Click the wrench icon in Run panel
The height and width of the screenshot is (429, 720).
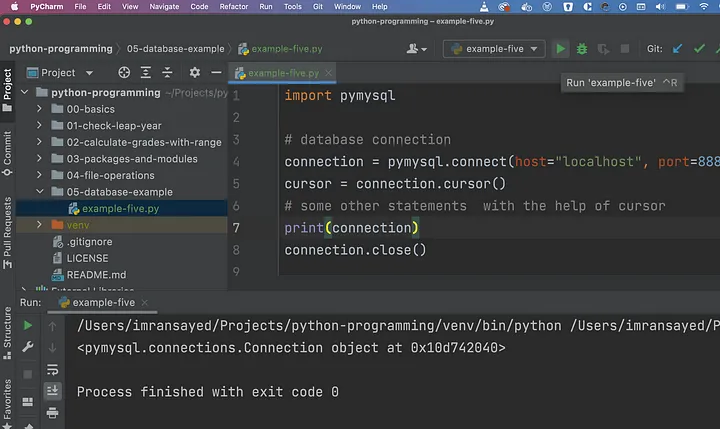28,347
